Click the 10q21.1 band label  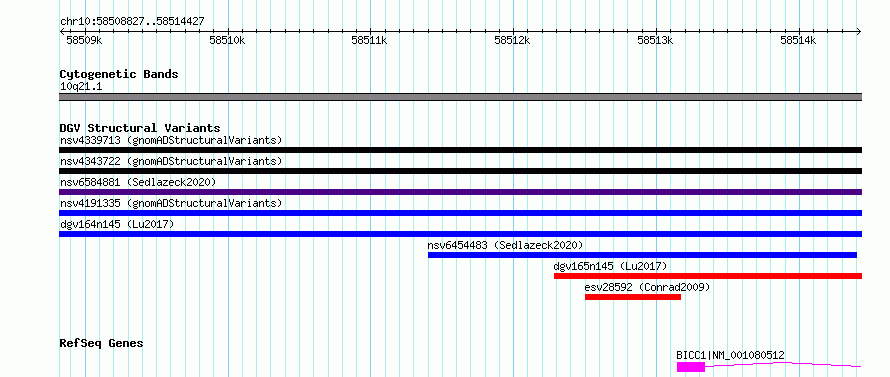pos(81,87)
